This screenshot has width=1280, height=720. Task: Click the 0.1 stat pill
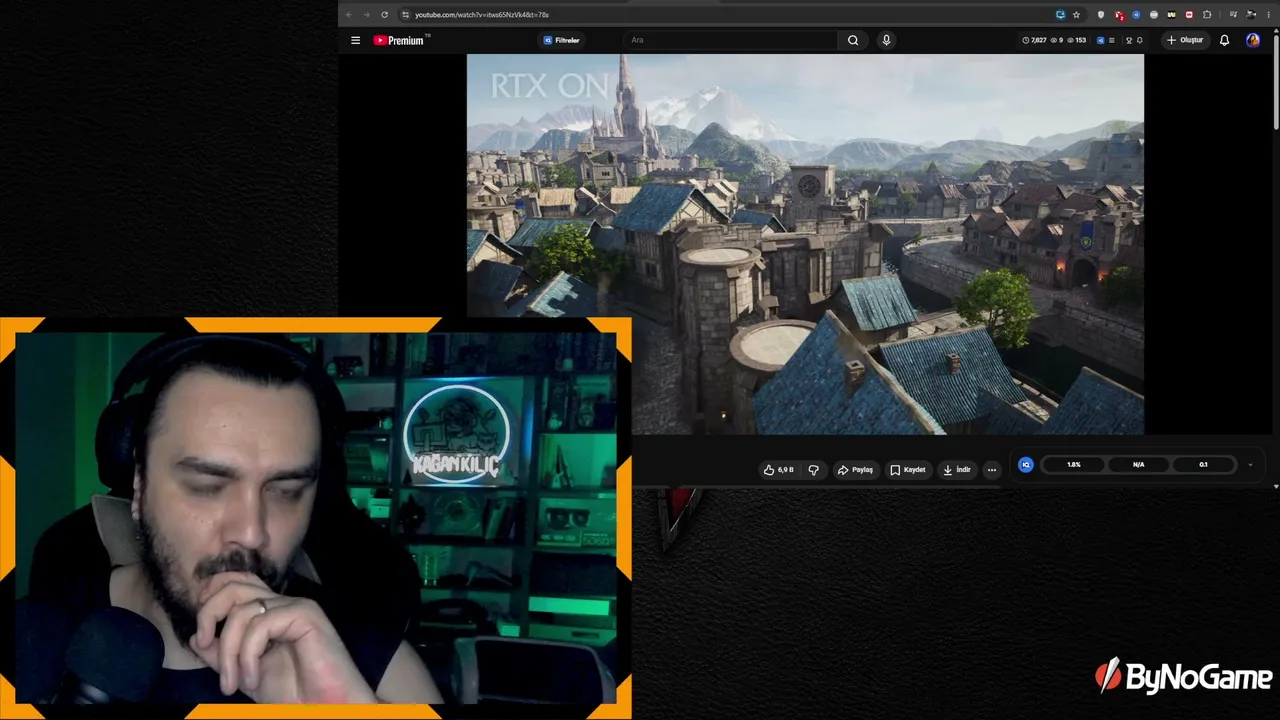[1203, 465]
